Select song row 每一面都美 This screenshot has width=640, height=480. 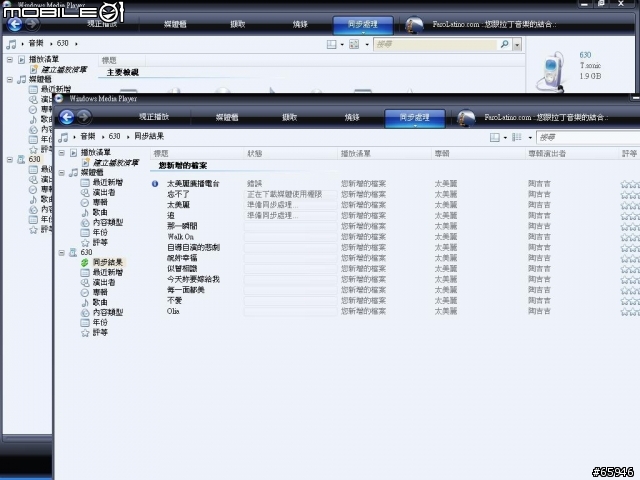[185, 290]
